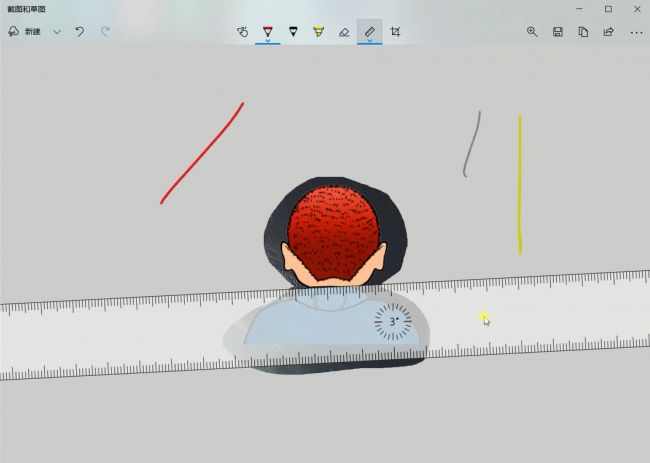The height and width of the screenshot is (463, 650).
Task: Click the ruler's 3° angle indicator
Action: tap(393, 321)
